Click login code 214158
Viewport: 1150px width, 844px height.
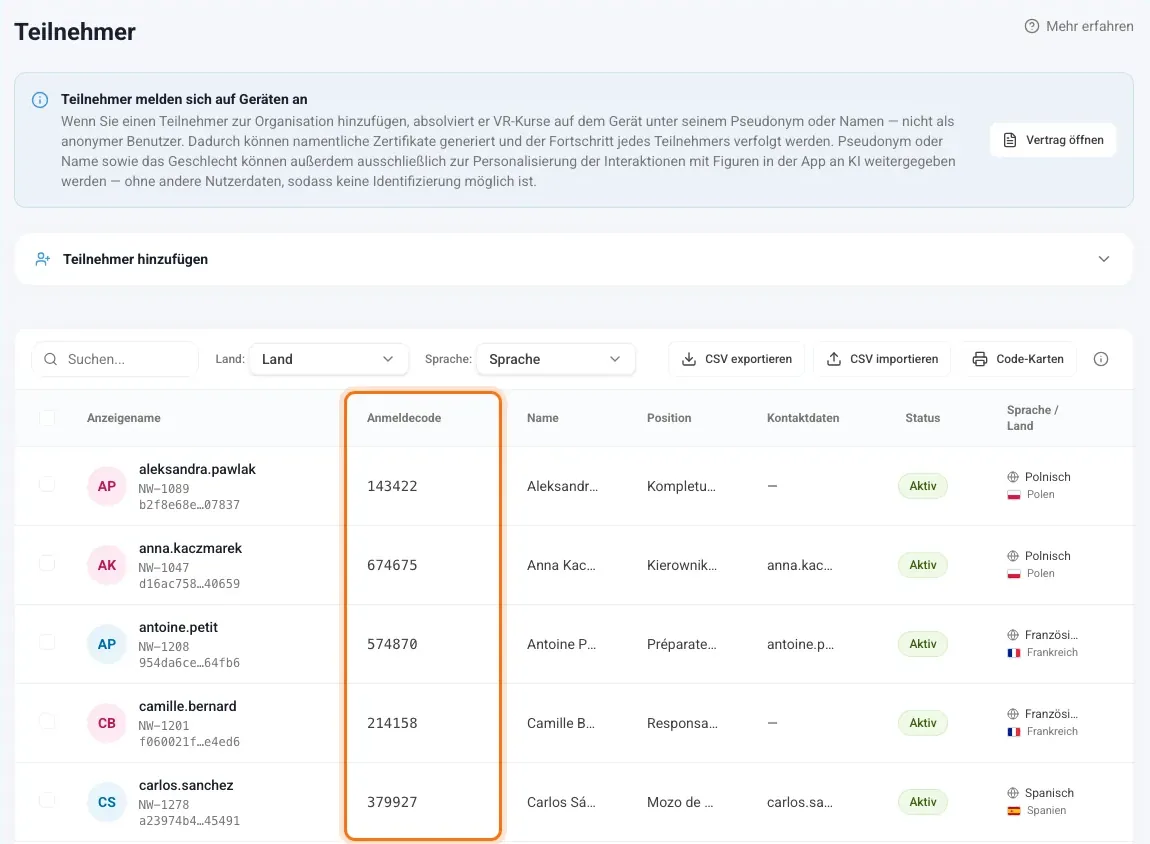(x=392, y=723)
